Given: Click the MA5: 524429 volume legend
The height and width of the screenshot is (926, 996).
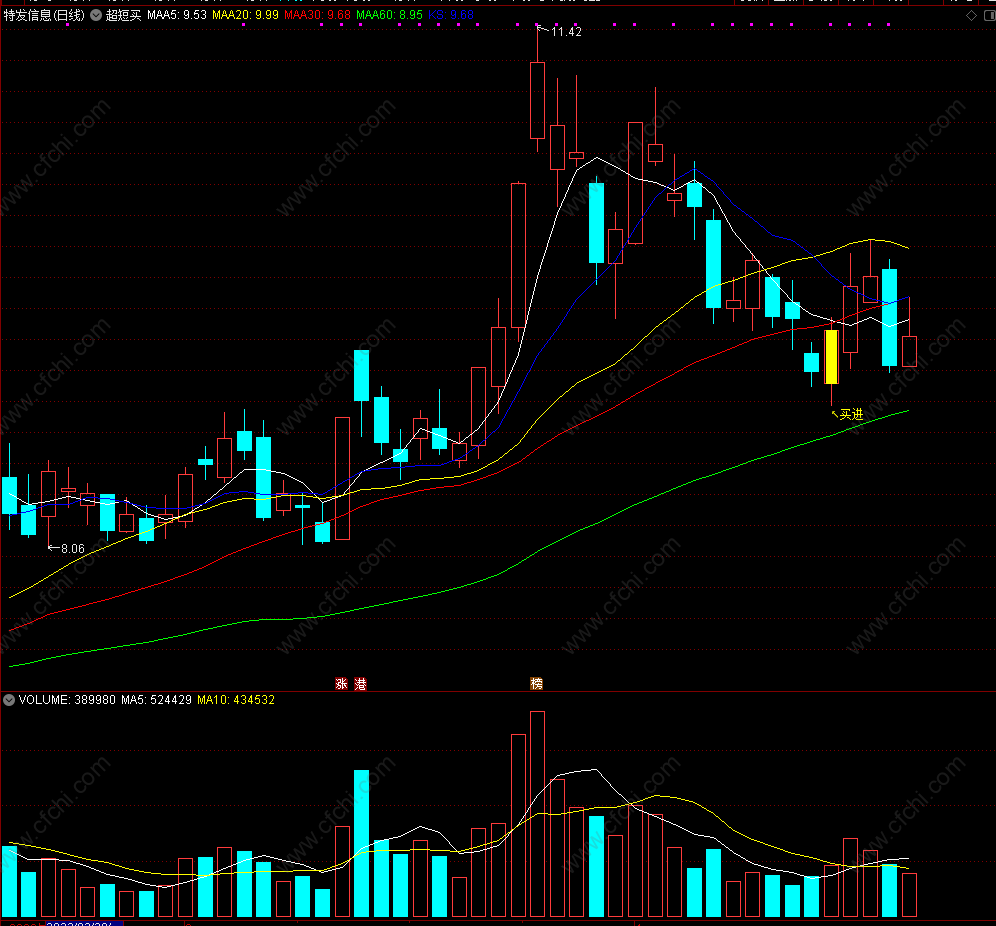Looking at the screenshot, I should 156,700.
